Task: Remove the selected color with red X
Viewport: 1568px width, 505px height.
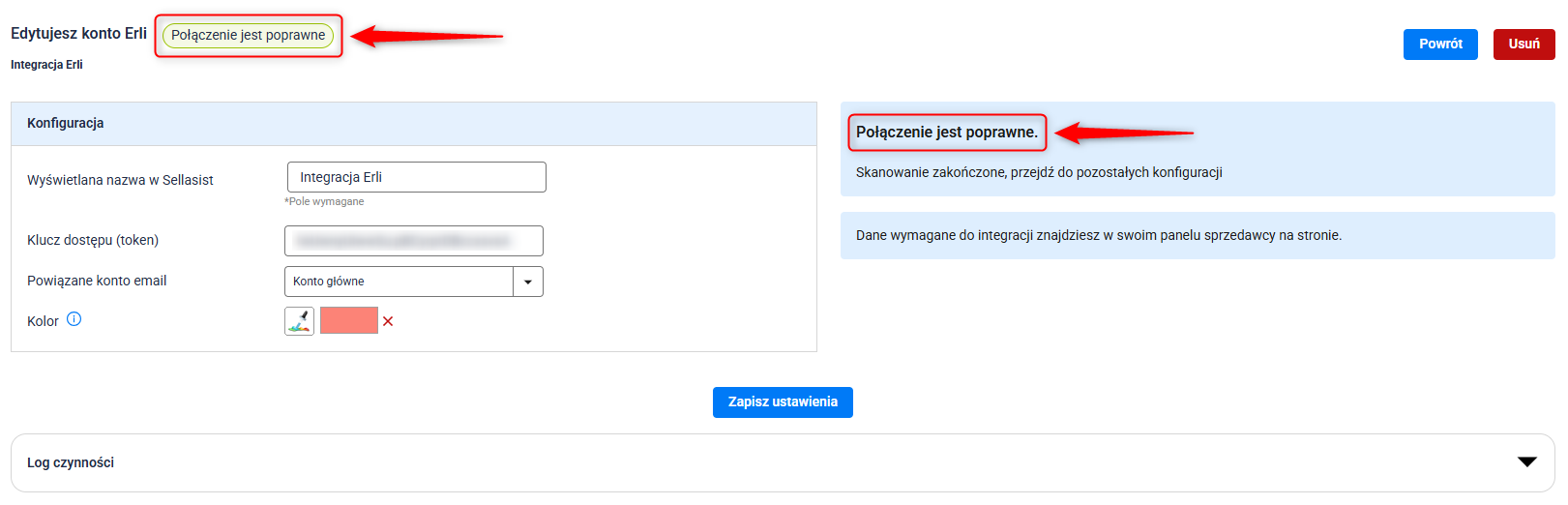Action: click(388, 321)
